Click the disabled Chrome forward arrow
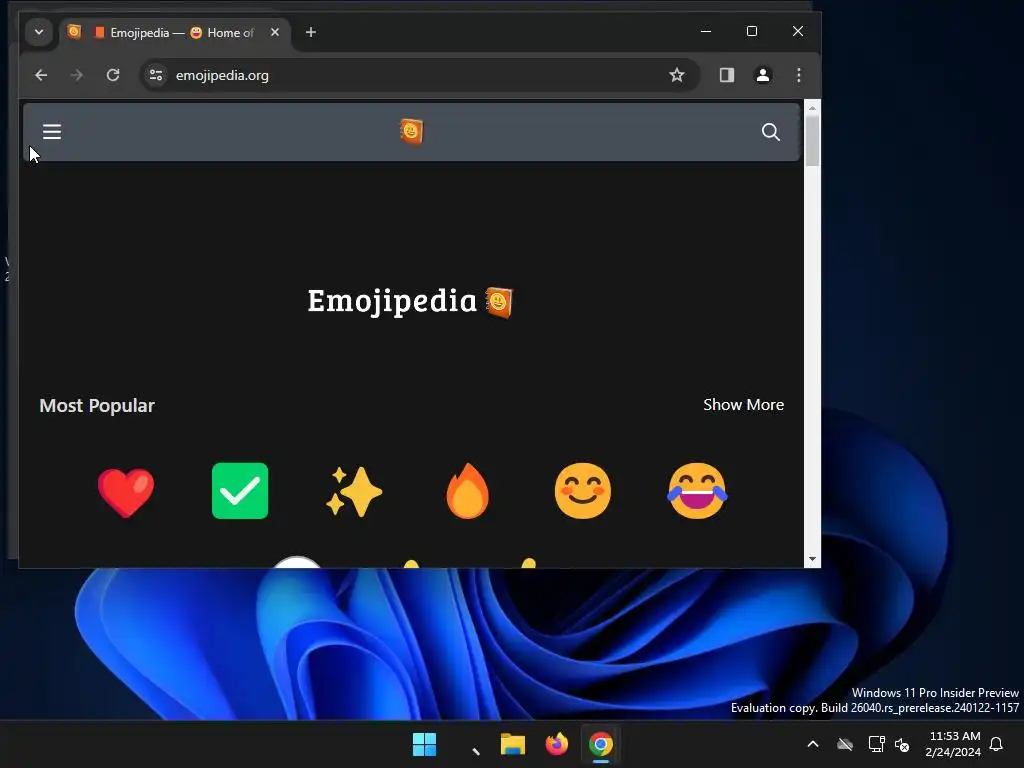 pos(76,75)
